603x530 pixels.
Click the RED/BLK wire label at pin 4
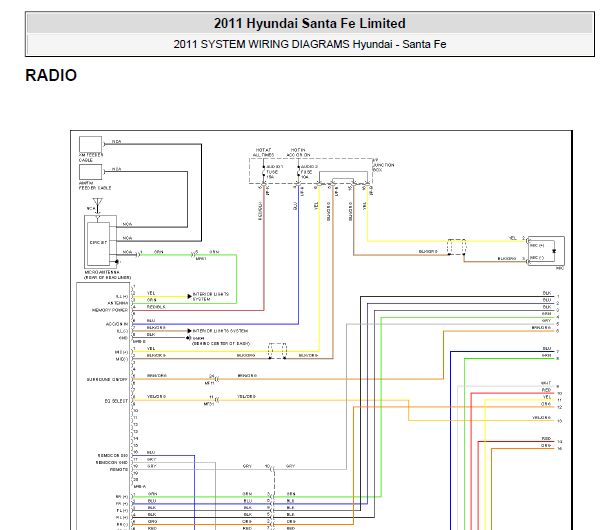click(x=156, y=307)
